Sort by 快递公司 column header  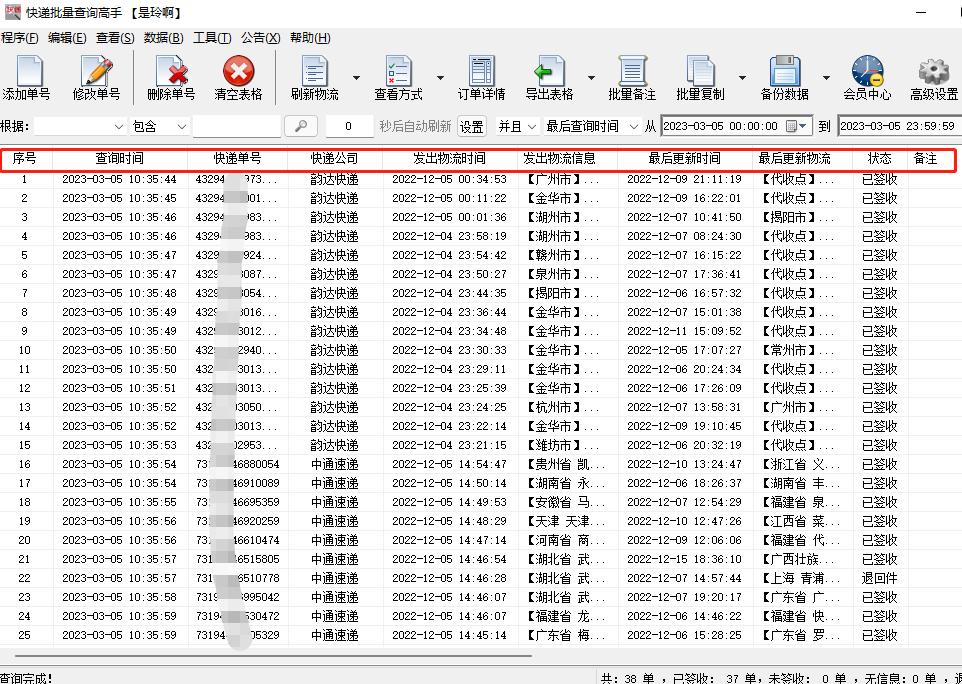(334, 158)
